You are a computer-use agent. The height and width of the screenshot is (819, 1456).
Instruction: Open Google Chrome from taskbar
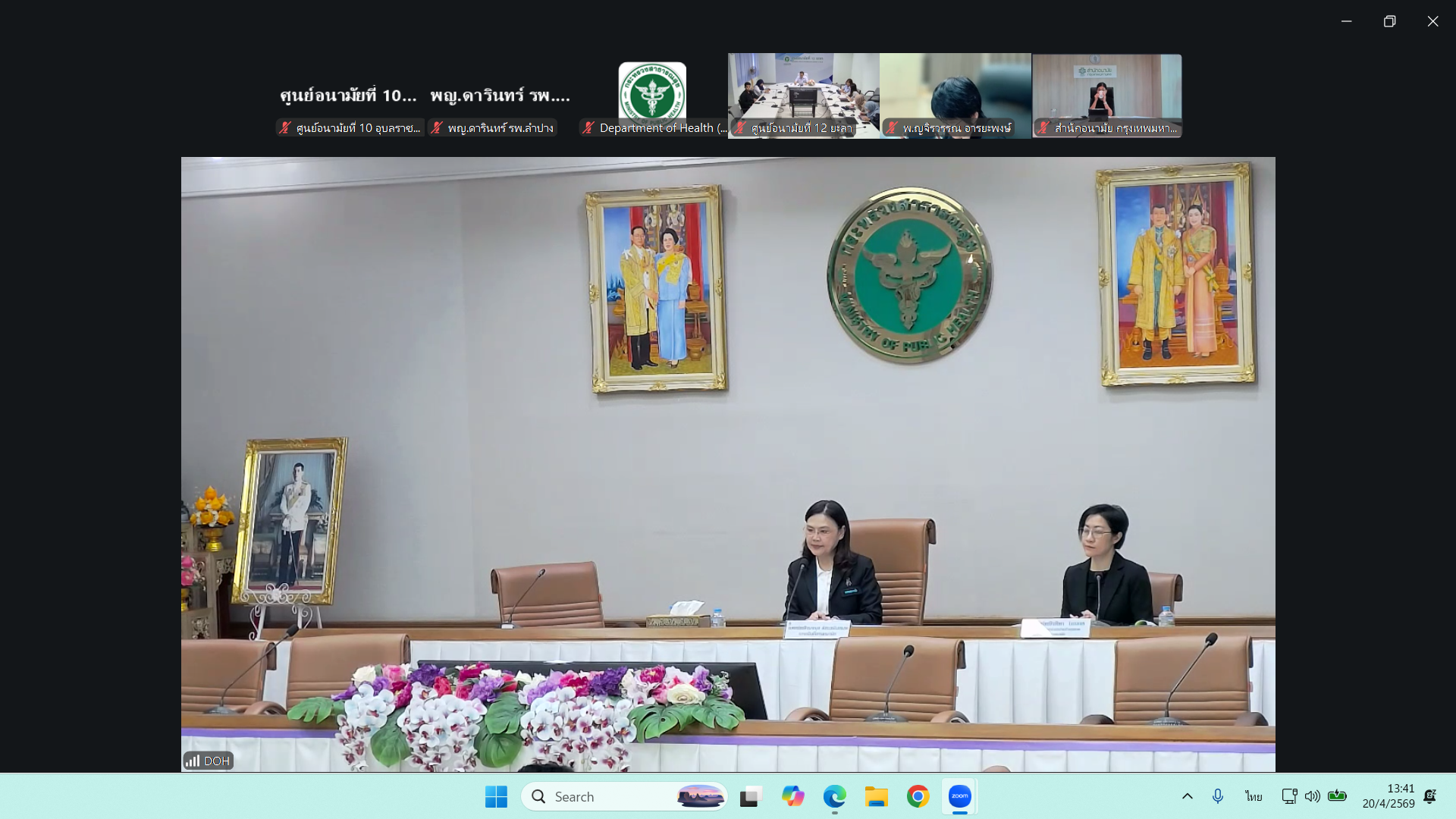pos(918,796)
